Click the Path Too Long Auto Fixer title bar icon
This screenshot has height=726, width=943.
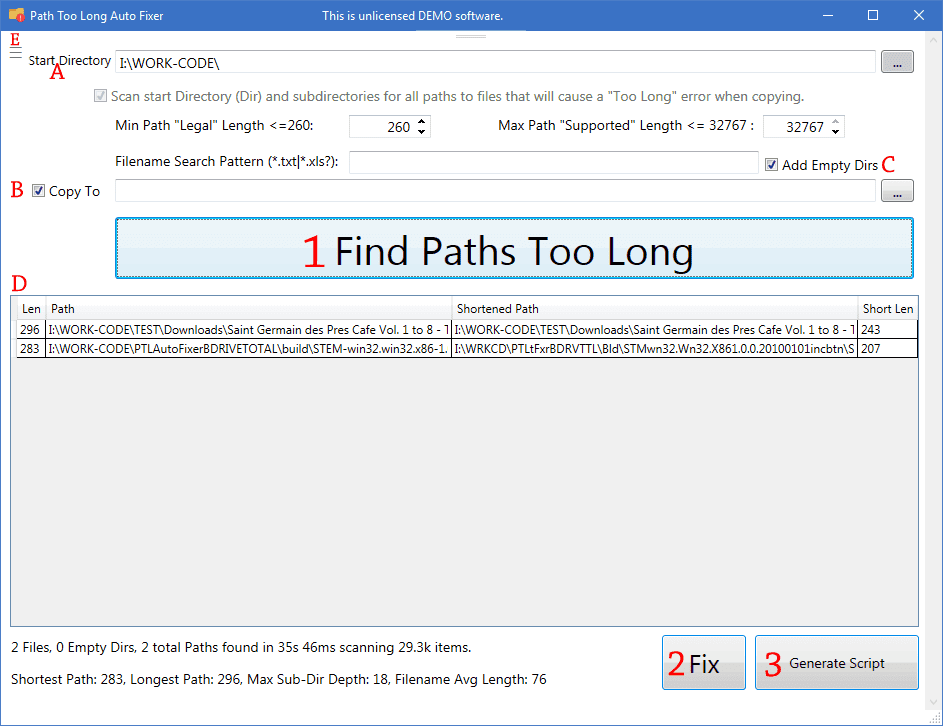(15, 14)
